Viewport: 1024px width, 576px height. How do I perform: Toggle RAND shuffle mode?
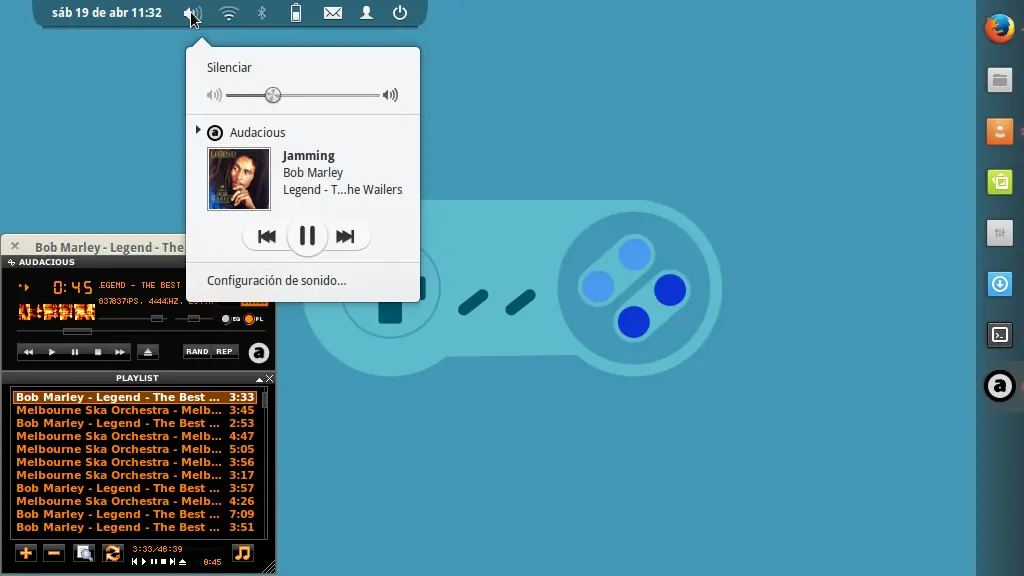(197, 351)
